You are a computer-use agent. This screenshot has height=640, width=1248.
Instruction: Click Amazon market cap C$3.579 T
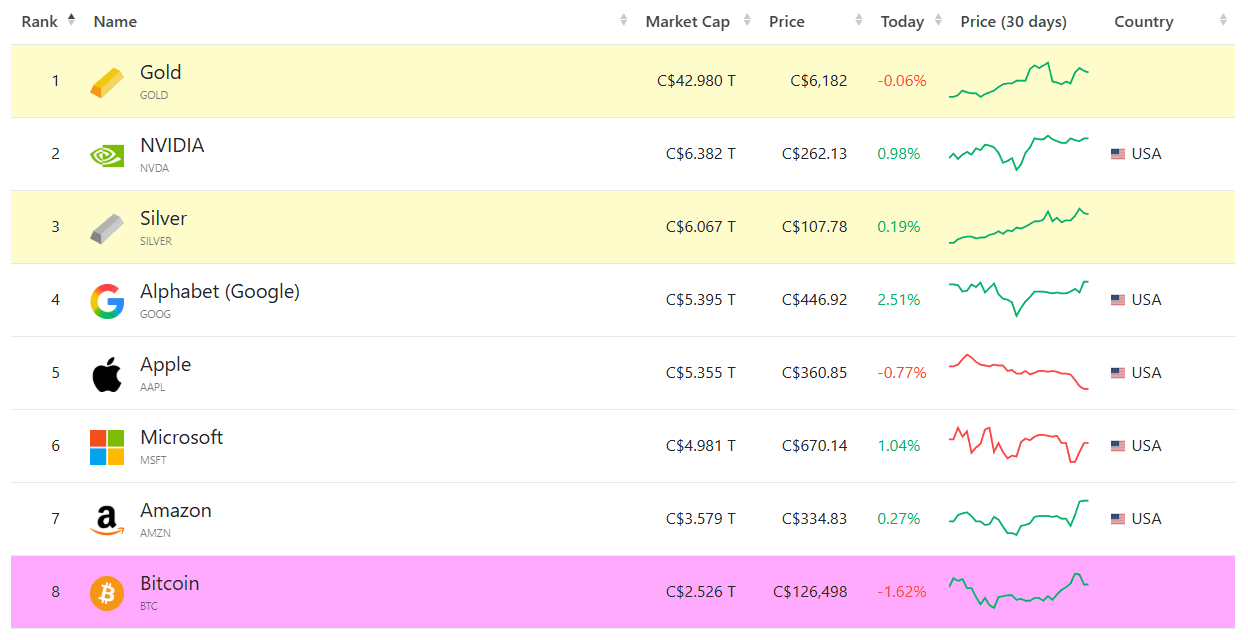point(701,519)
